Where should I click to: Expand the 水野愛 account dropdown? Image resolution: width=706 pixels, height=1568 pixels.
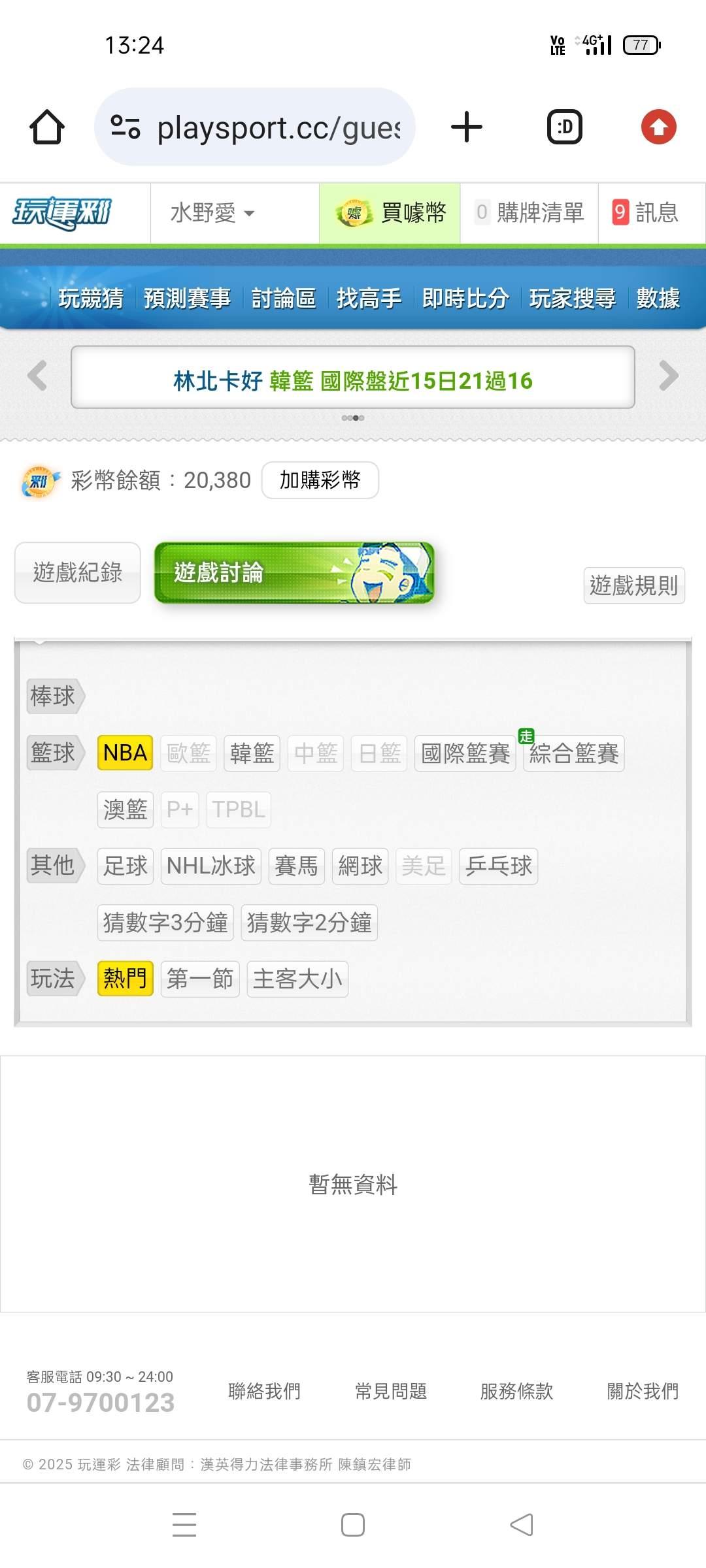[212, 213]
